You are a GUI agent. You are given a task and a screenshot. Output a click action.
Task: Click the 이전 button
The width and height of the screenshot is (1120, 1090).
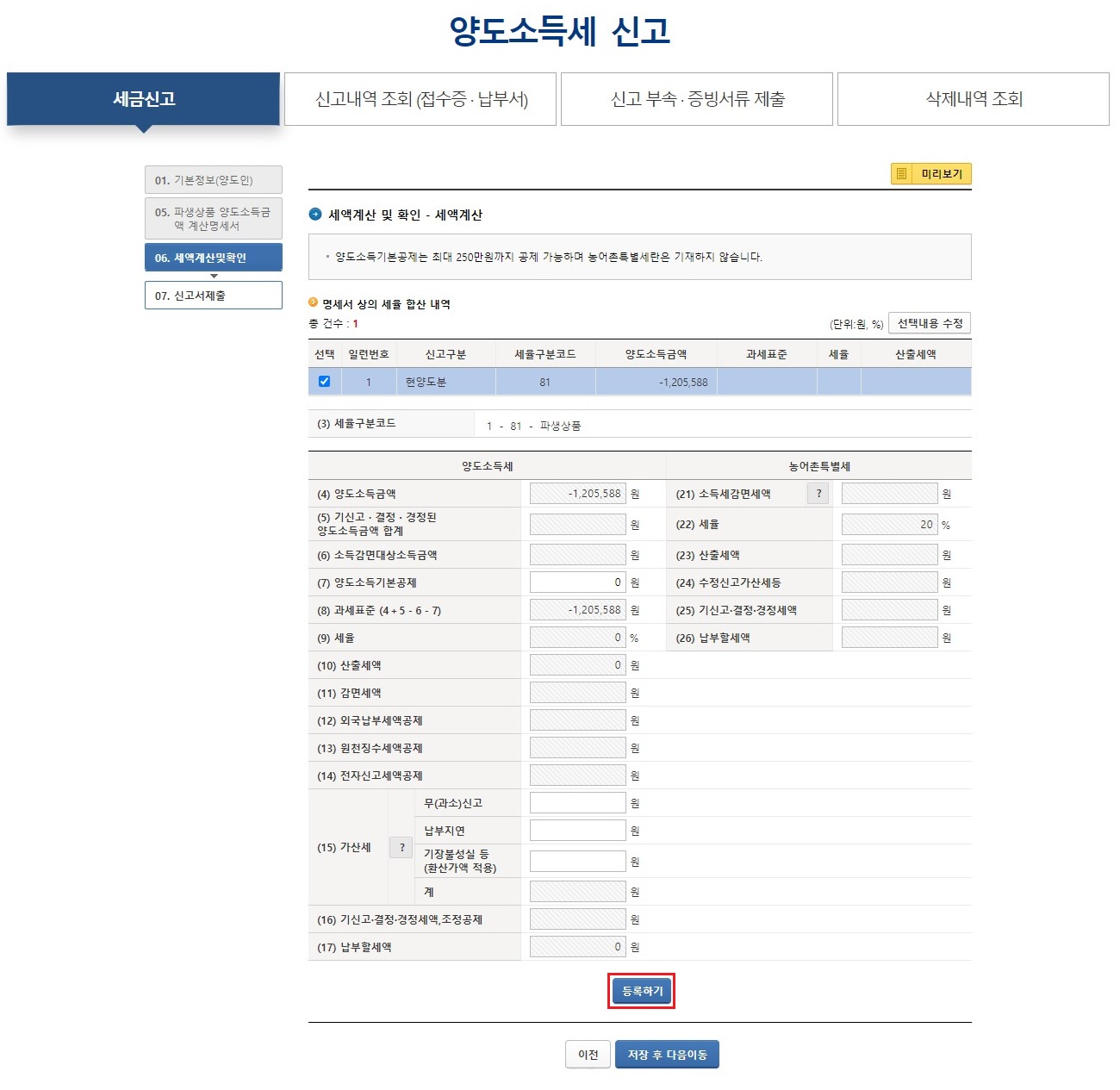coord(588,1055)
